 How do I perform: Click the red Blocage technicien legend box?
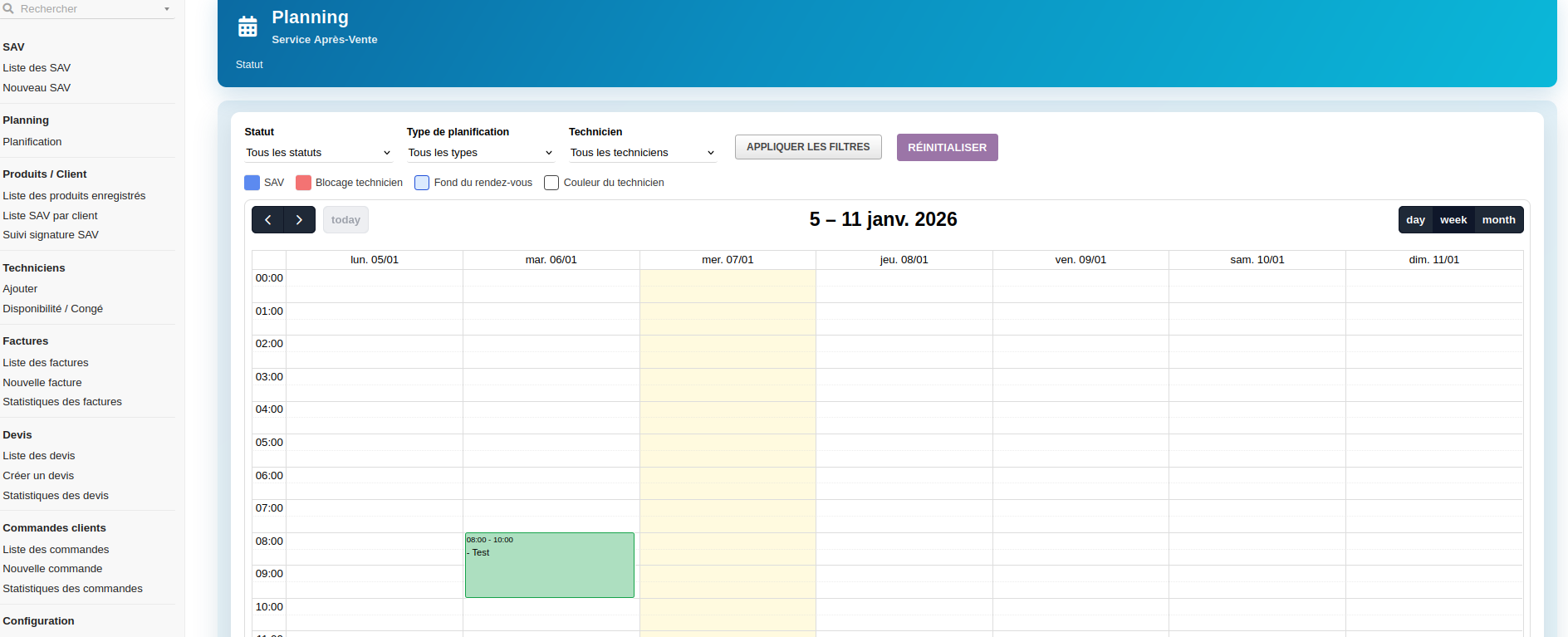pos(303,183)
